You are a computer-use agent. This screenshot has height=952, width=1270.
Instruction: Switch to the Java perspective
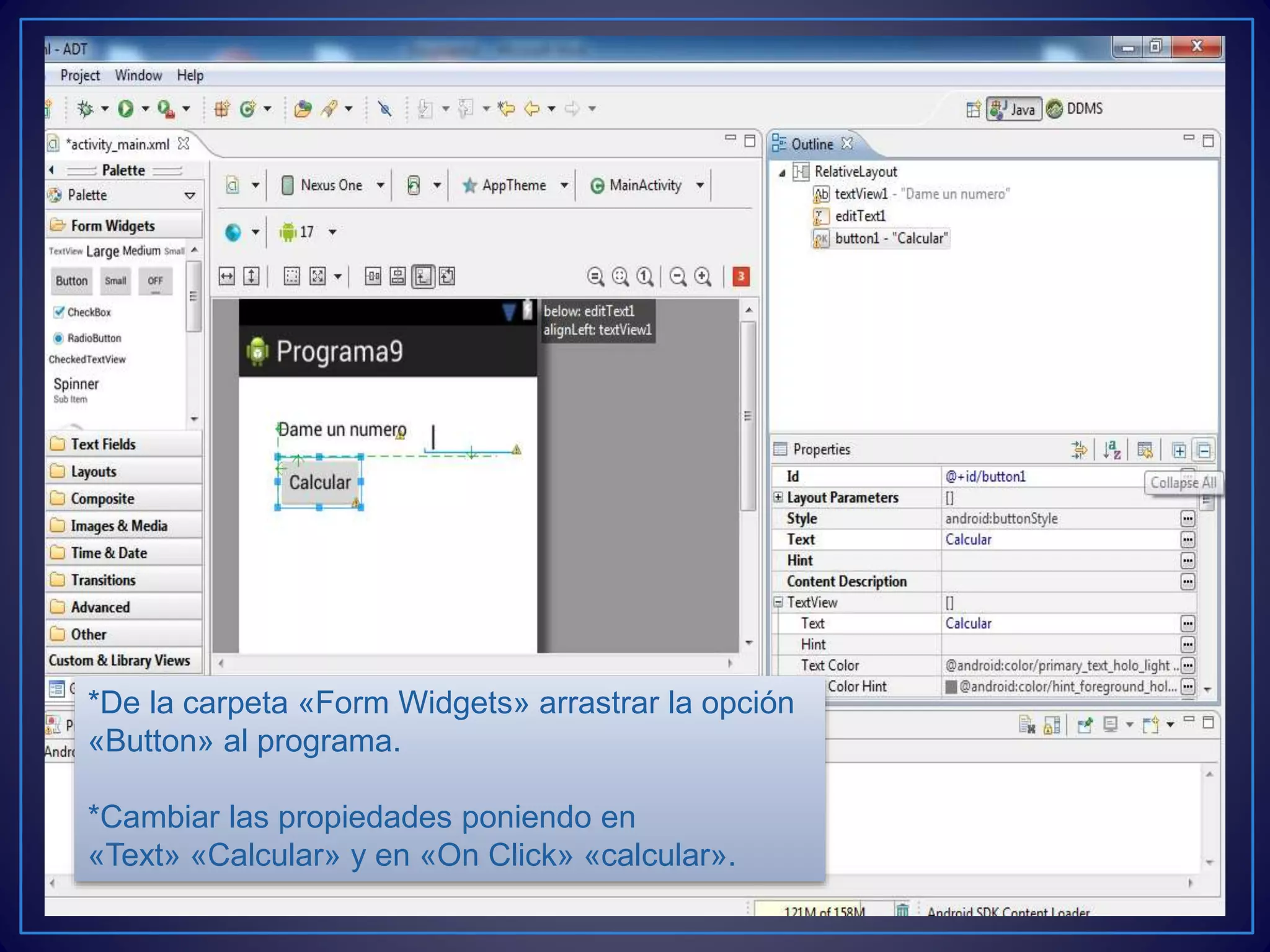tap(1014, 109)
